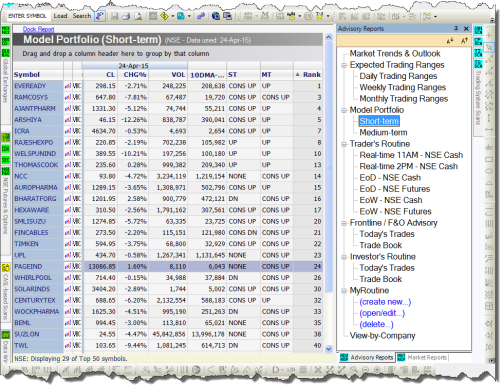Open dropdown arrow next to yellow diamond icon
500x385 pixels.
(173, 16)
